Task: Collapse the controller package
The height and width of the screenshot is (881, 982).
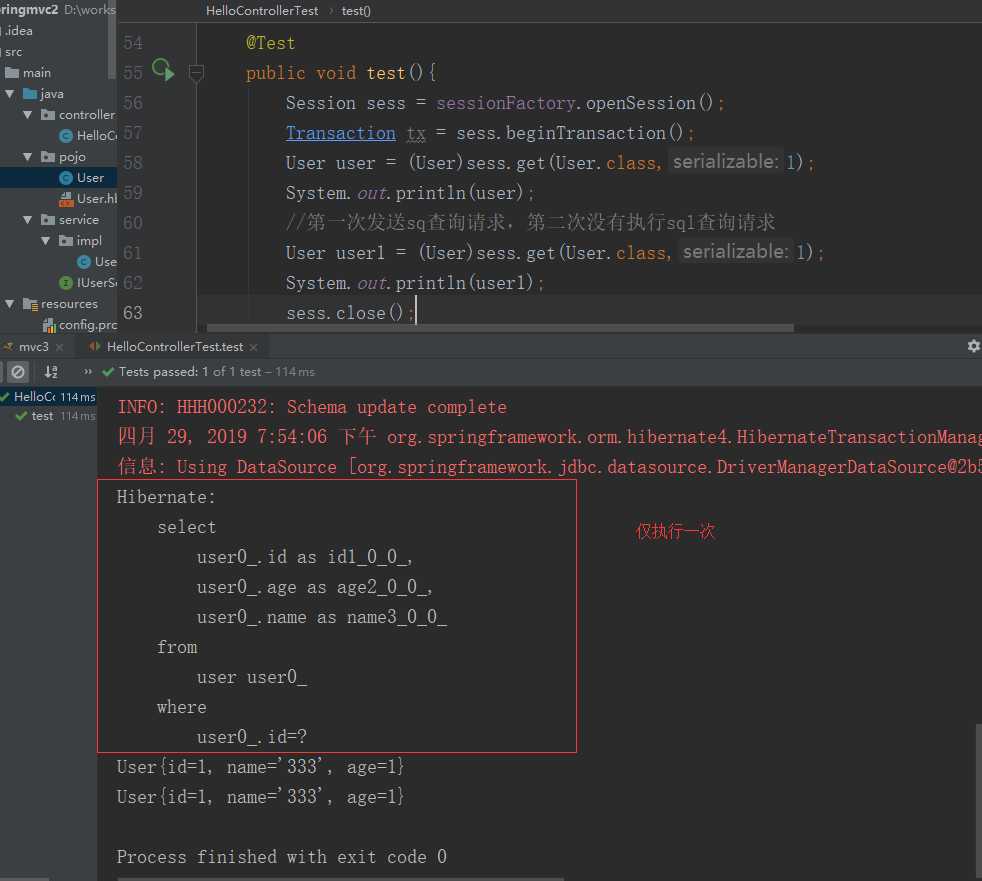Action: (x=28, y=115)
